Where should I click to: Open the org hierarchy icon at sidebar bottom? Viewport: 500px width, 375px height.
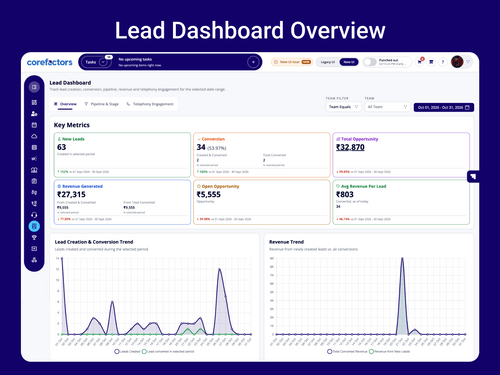[x=34, y=260]
